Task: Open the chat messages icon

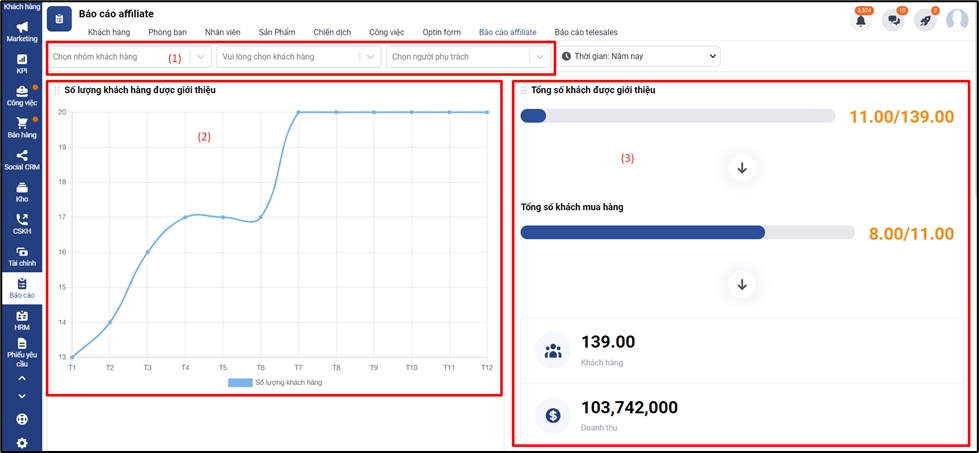Action: click(893, 20)
